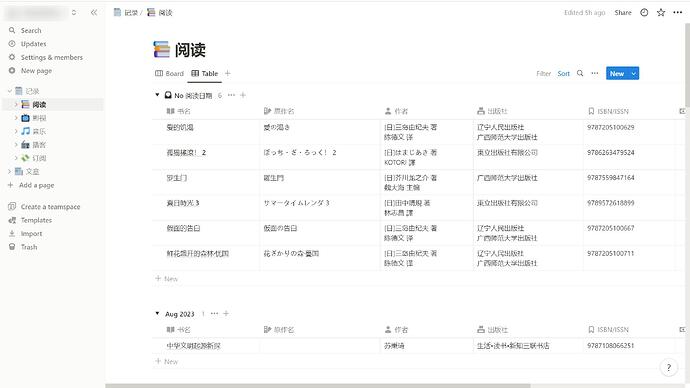This screenshot has width=690, height=388.
Task: Expand the green sync-icon page in sidebar
Action: [16, 158]
